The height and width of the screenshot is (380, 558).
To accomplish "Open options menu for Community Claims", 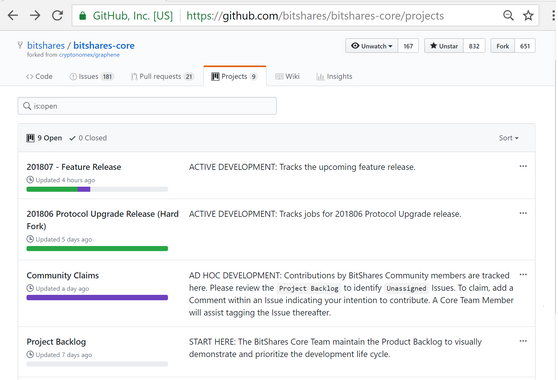I will [523, 275].
